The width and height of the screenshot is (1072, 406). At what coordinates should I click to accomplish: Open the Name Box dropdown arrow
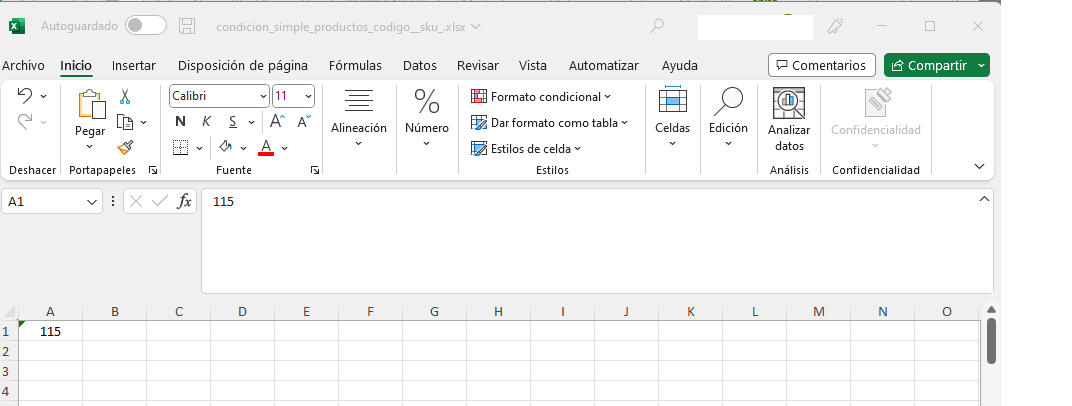(93, 202)
